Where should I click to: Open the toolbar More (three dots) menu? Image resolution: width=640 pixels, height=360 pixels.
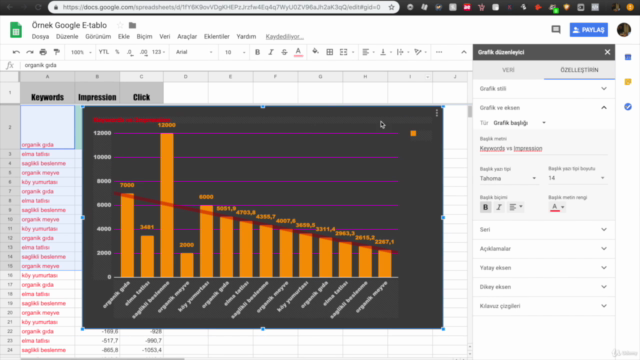pos(439,52)
